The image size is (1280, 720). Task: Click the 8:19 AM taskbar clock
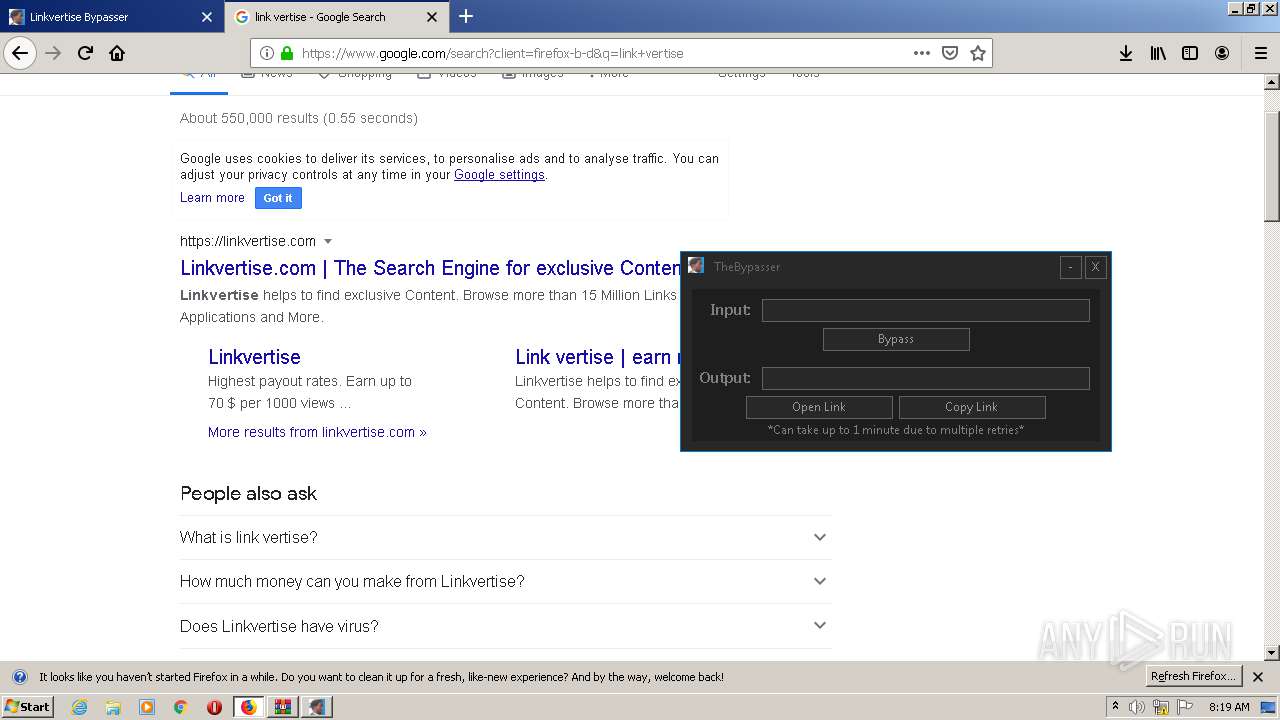pyautogui.click(x=1229, y=707)
